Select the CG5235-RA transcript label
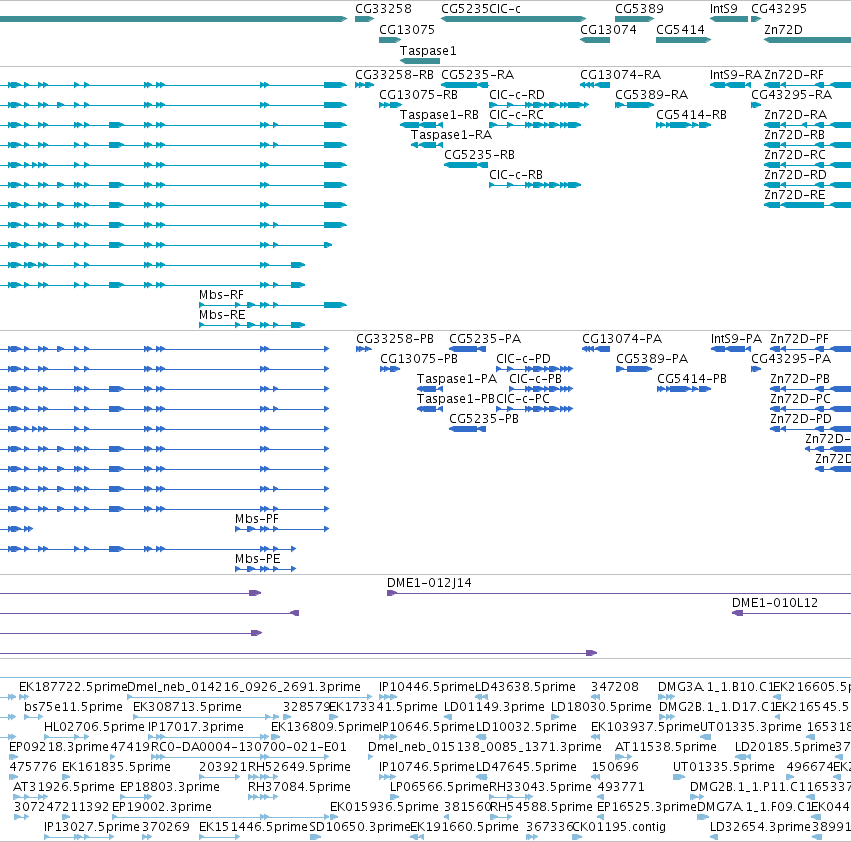The width and height of the screenshot is (851, 842). (478, 75)
